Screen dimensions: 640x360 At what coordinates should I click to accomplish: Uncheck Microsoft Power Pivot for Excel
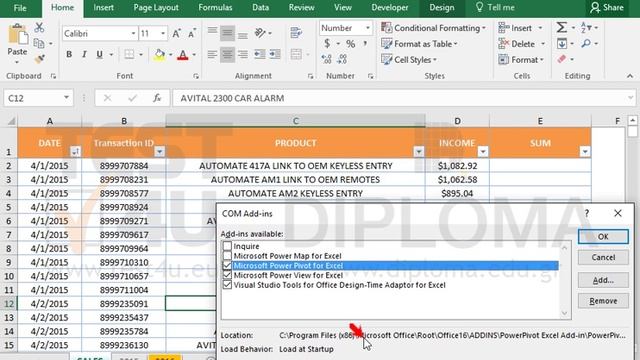tap(227, 266)
